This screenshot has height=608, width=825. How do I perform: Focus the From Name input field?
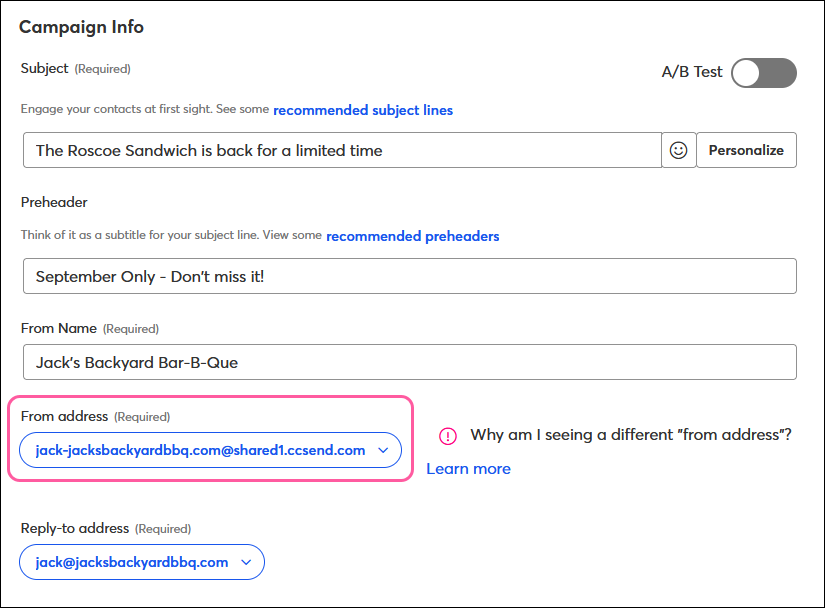(410, 362)
